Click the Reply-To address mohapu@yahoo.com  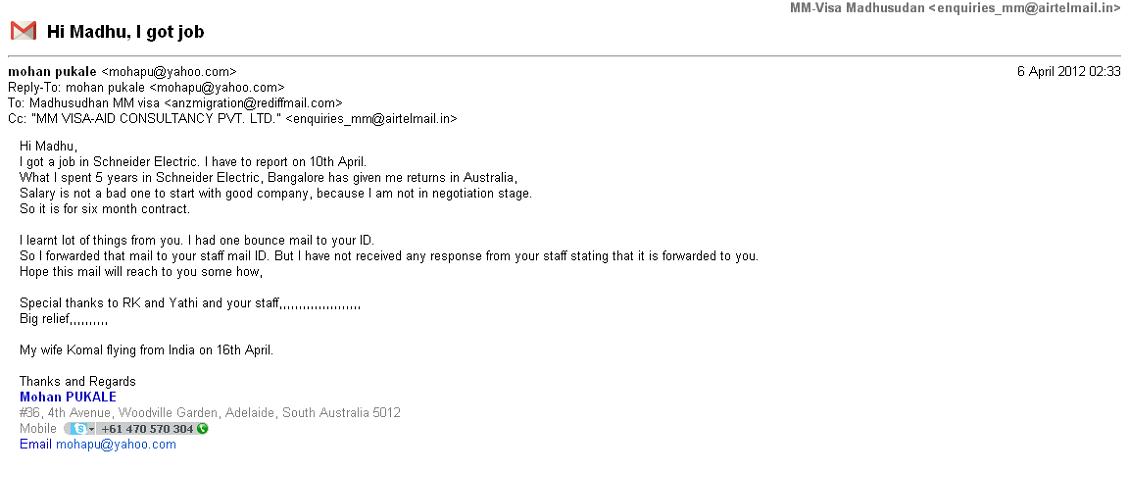pos(217,87)
